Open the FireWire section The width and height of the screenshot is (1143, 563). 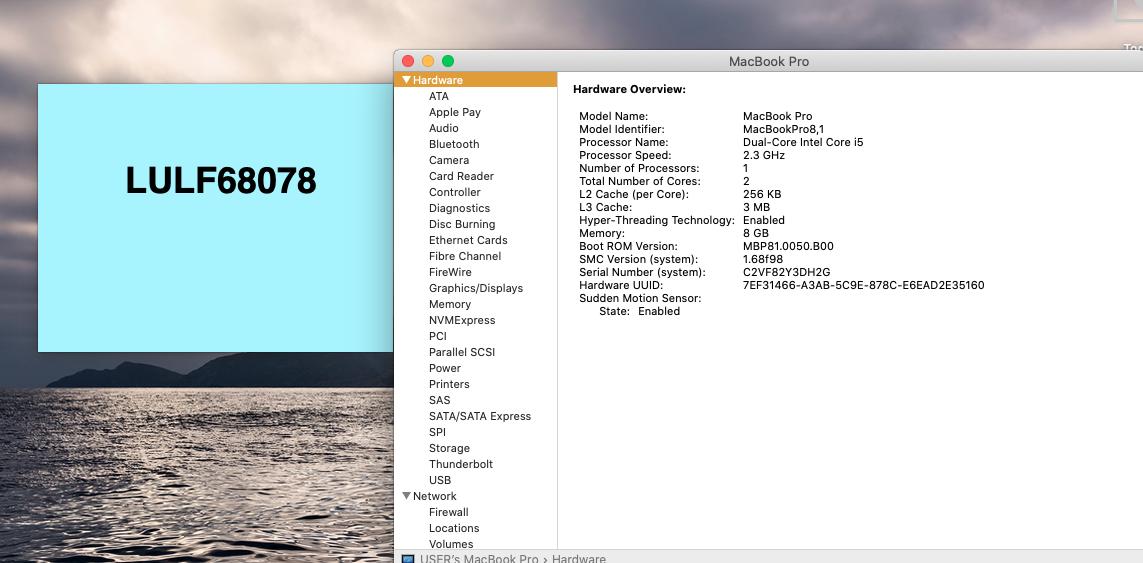coord(450,273)
